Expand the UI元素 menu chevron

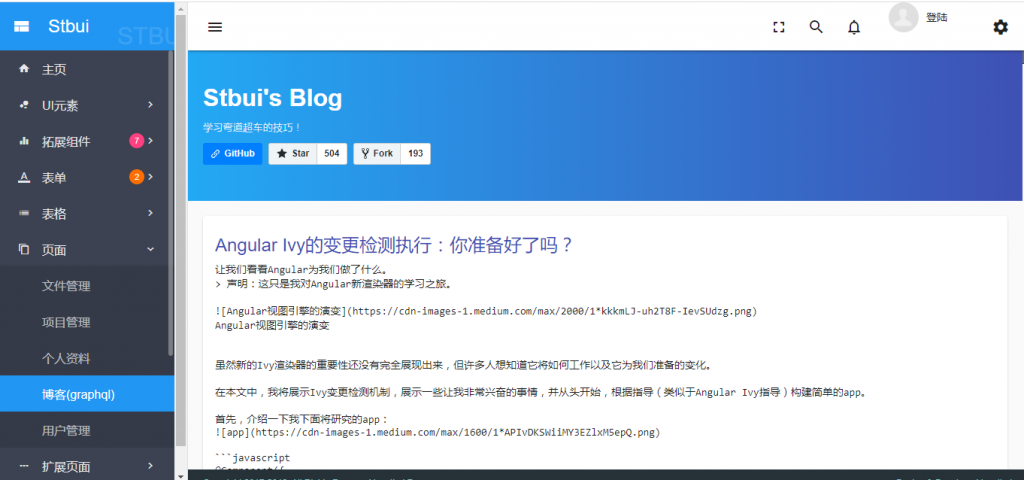click(150, 104)
